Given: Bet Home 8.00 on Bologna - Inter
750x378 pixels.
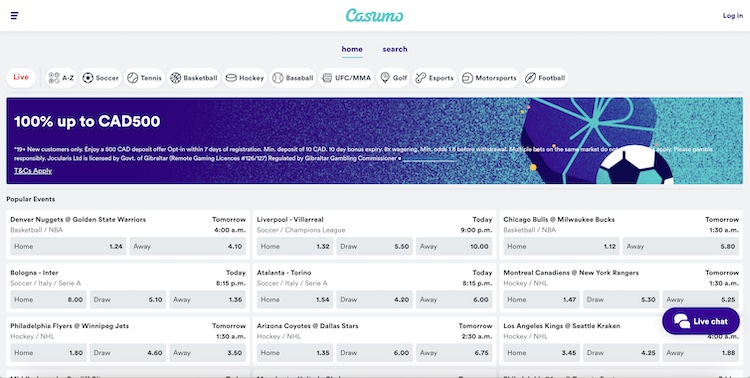Looking at the screenshot, I should coord(48,300).
